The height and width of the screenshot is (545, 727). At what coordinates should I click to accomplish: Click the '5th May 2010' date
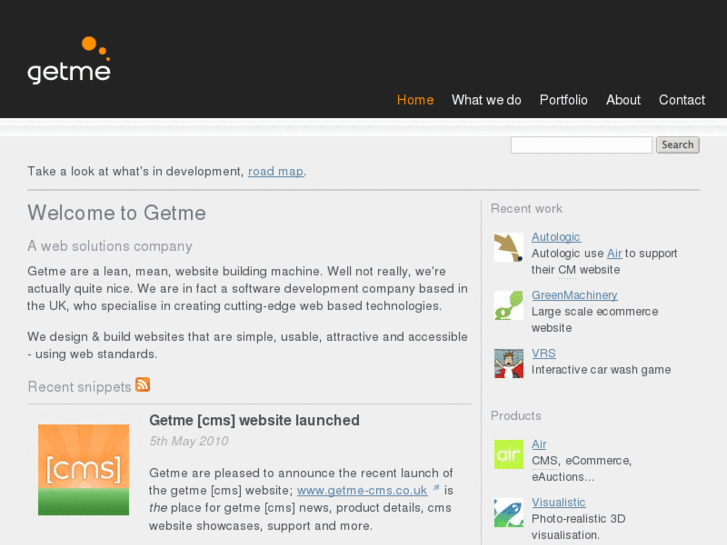click(x=189, y=441)
